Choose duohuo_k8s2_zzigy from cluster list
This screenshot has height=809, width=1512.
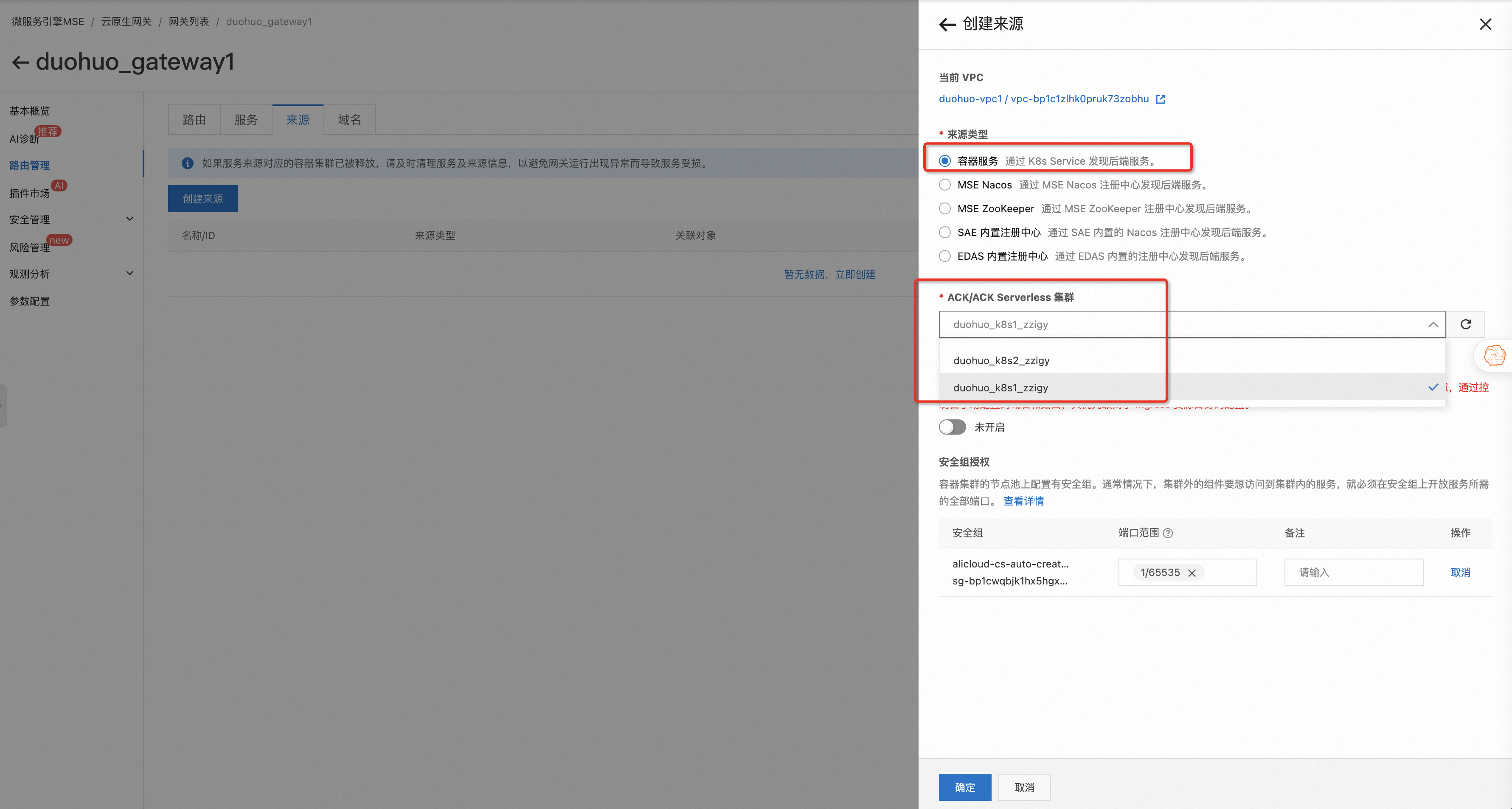pos(1001,360)
